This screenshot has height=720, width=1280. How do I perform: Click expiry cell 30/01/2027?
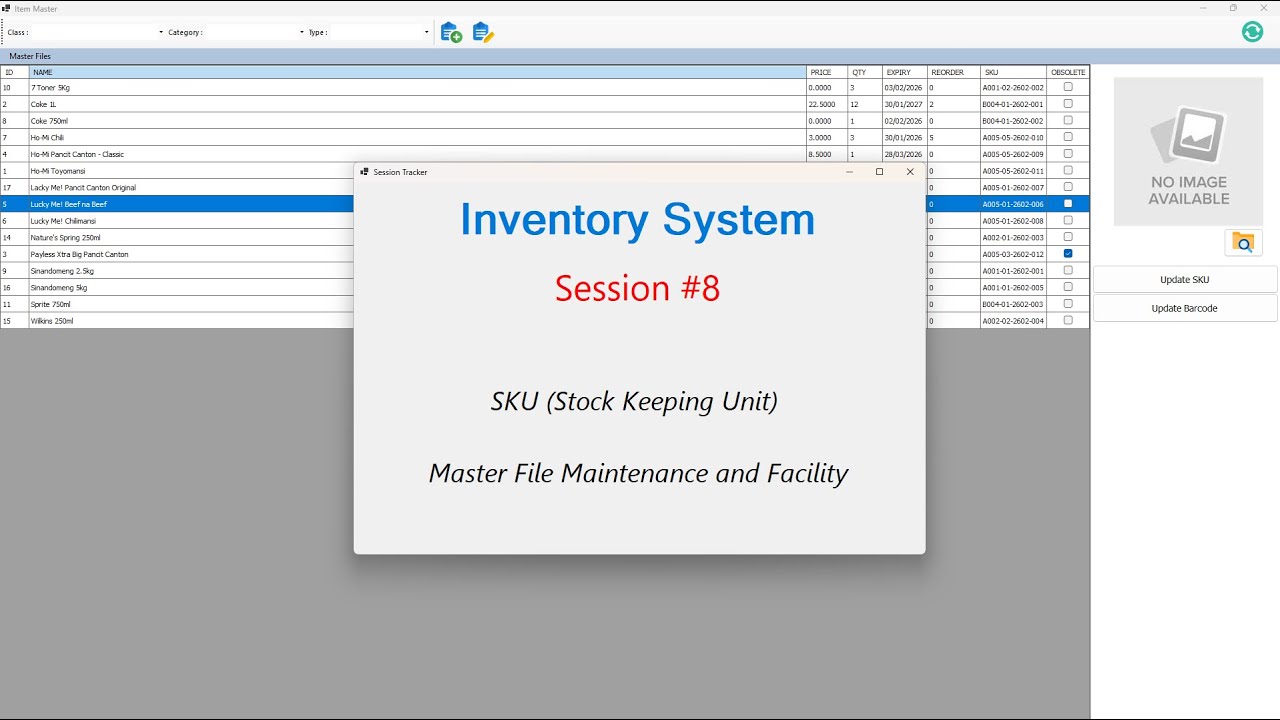pos(904,104)
